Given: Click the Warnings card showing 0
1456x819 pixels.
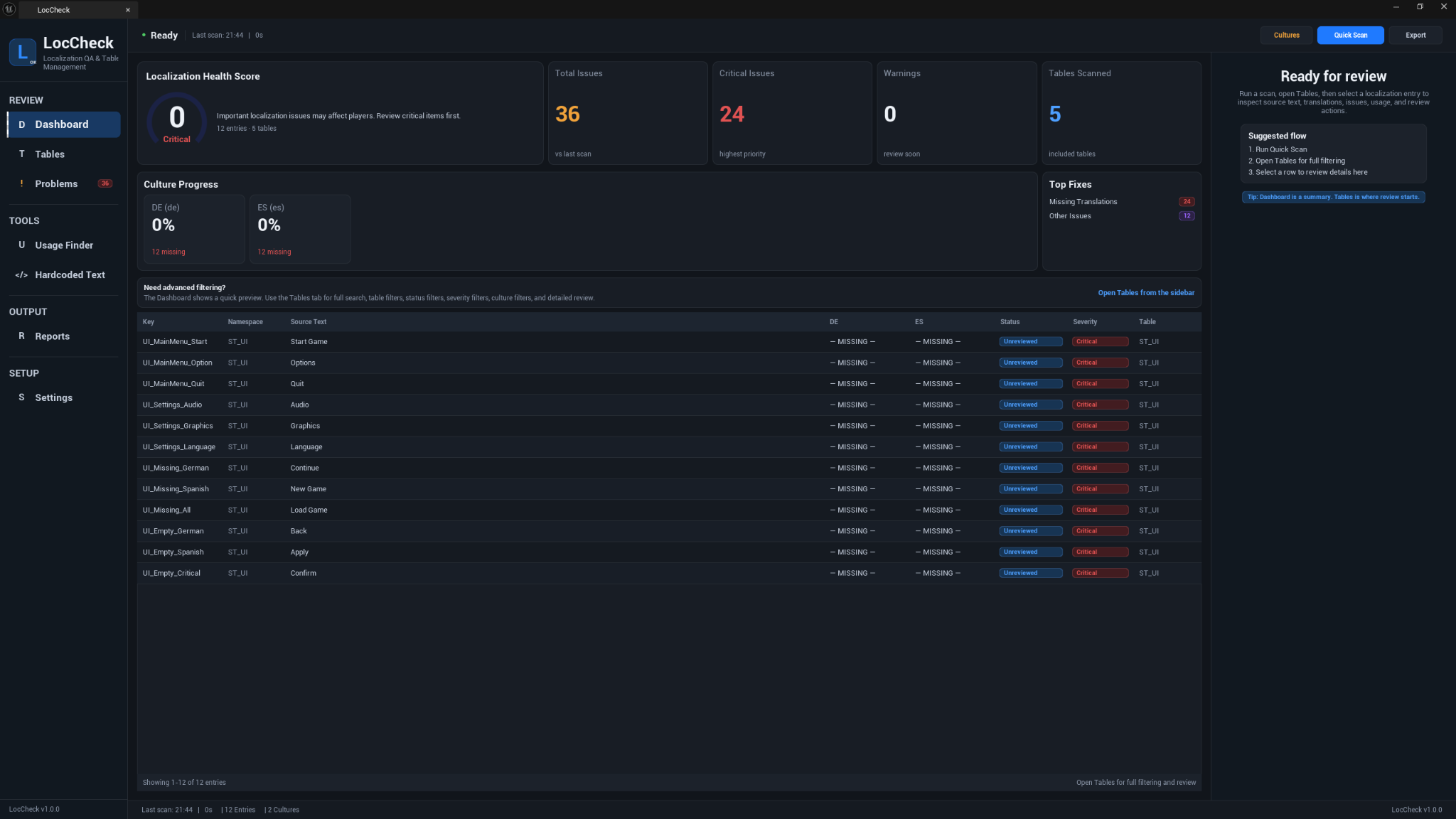Looking at the screenshot, I should (x=957, y=113).
